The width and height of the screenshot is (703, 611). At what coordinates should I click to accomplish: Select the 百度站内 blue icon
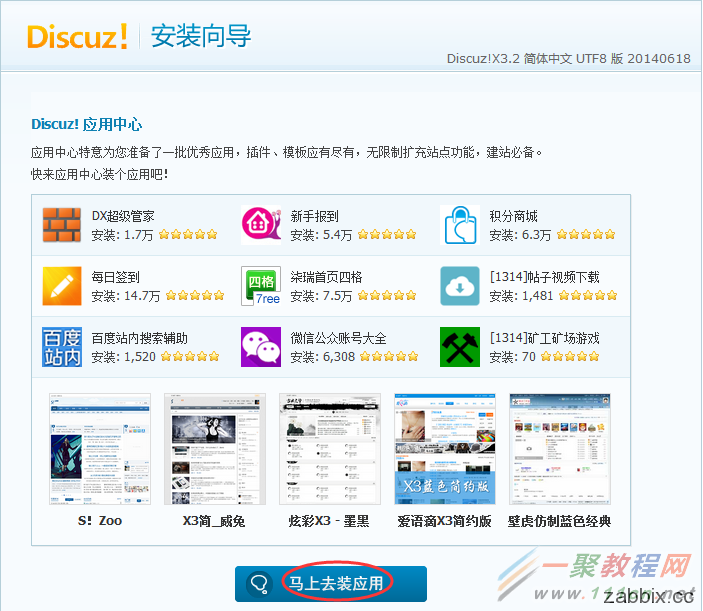[62, 347]
